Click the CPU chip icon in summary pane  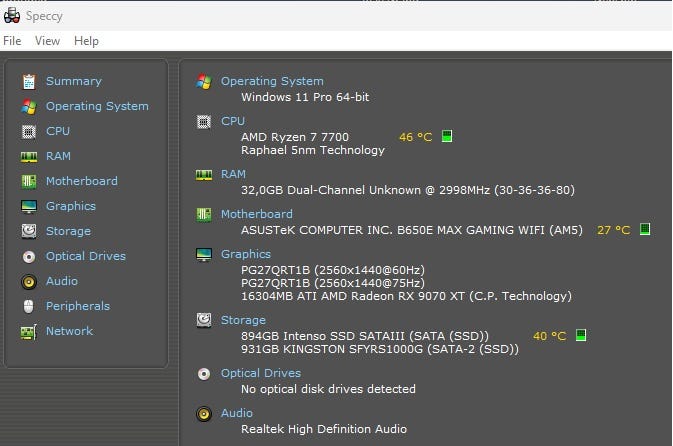[x=204, y=122]
